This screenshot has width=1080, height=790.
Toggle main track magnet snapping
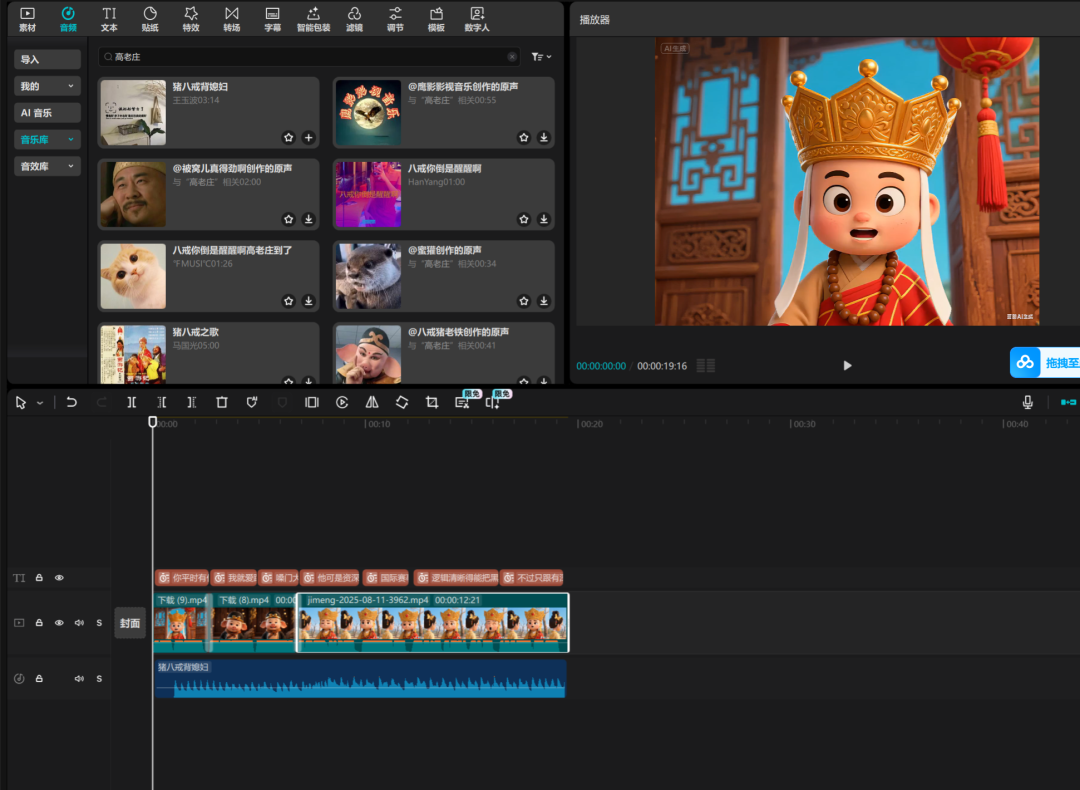pos(1068,403)
